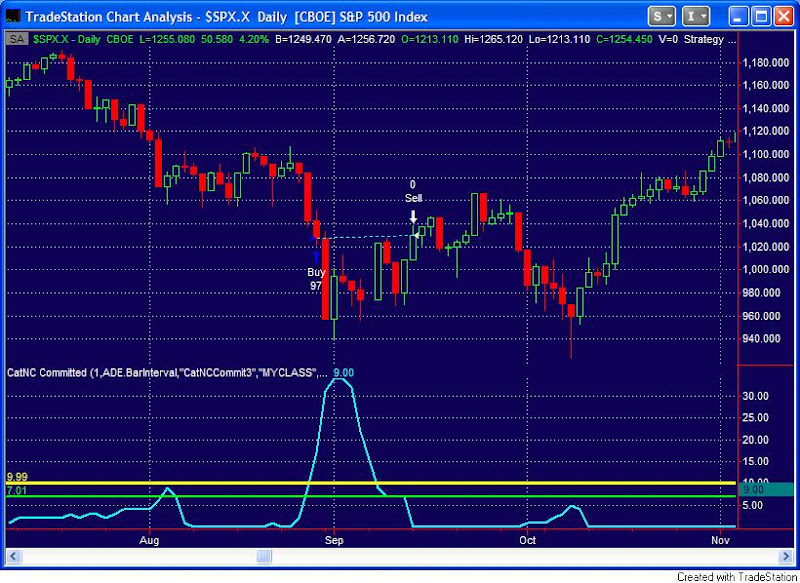800x583 pixels.
Task: Select the $SPX.X - Daily symbol label
Action: [x=67, y=39]
